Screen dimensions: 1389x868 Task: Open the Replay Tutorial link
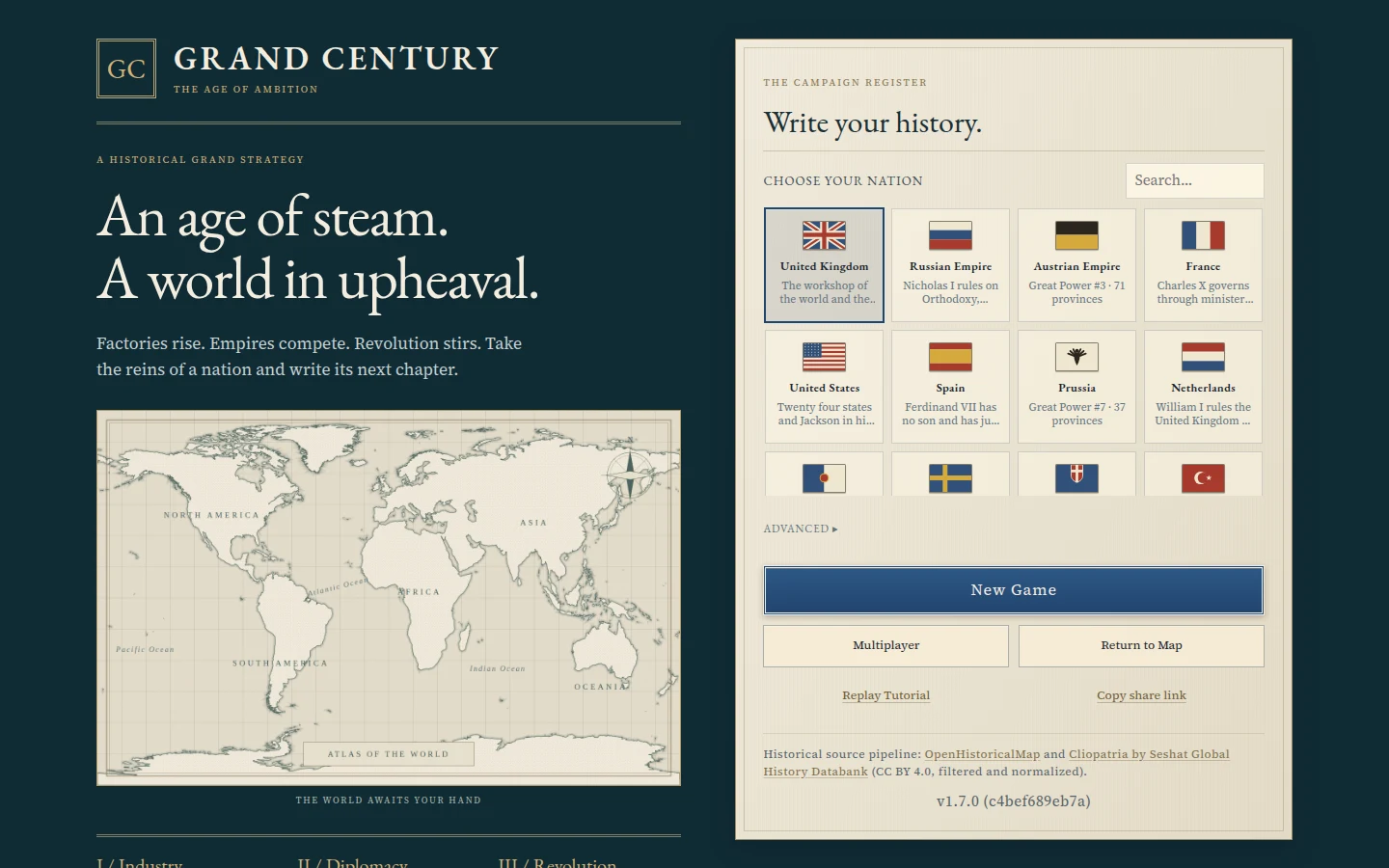coord(885,695)
